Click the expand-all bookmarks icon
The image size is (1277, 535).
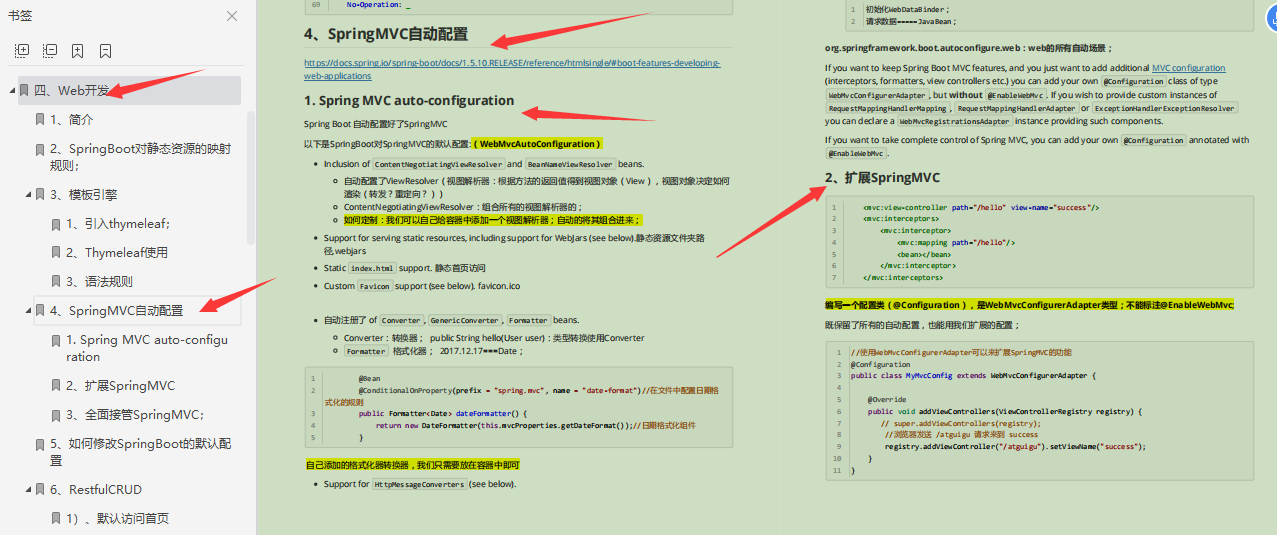(22, 50)
